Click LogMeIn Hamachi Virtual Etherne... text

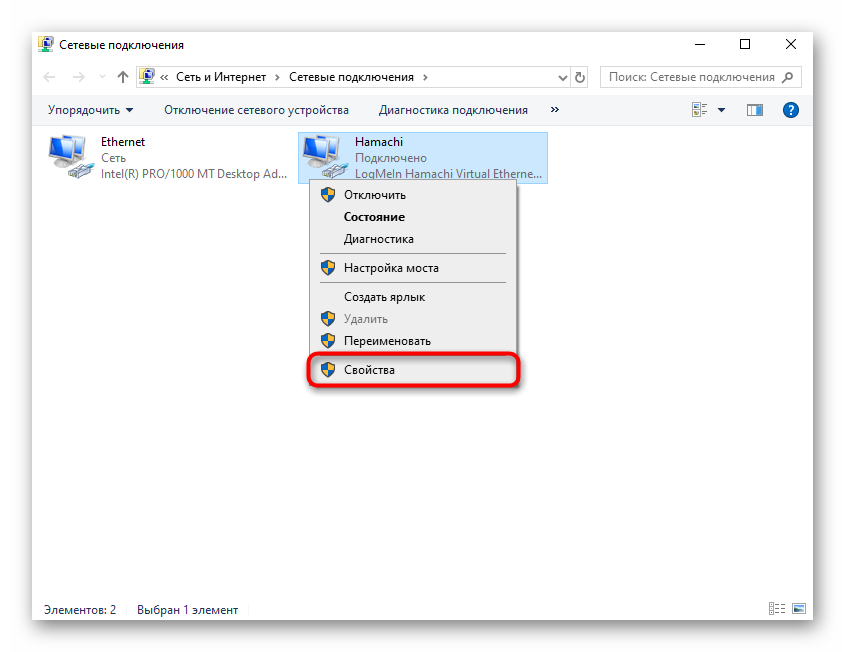coord(448,174)
